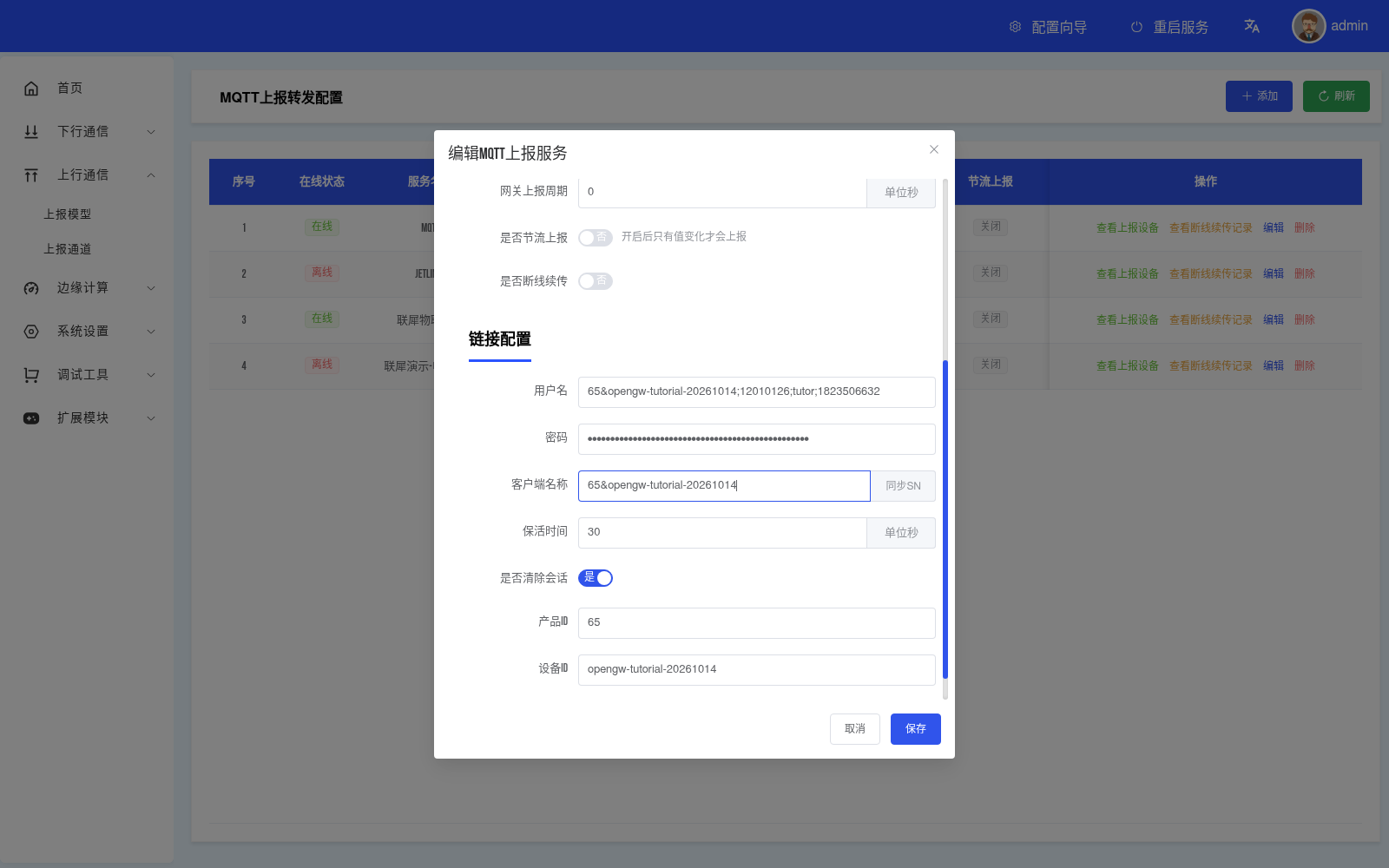
Task: Click the dialog vertical scrollbar
Action: coord(945,519)
